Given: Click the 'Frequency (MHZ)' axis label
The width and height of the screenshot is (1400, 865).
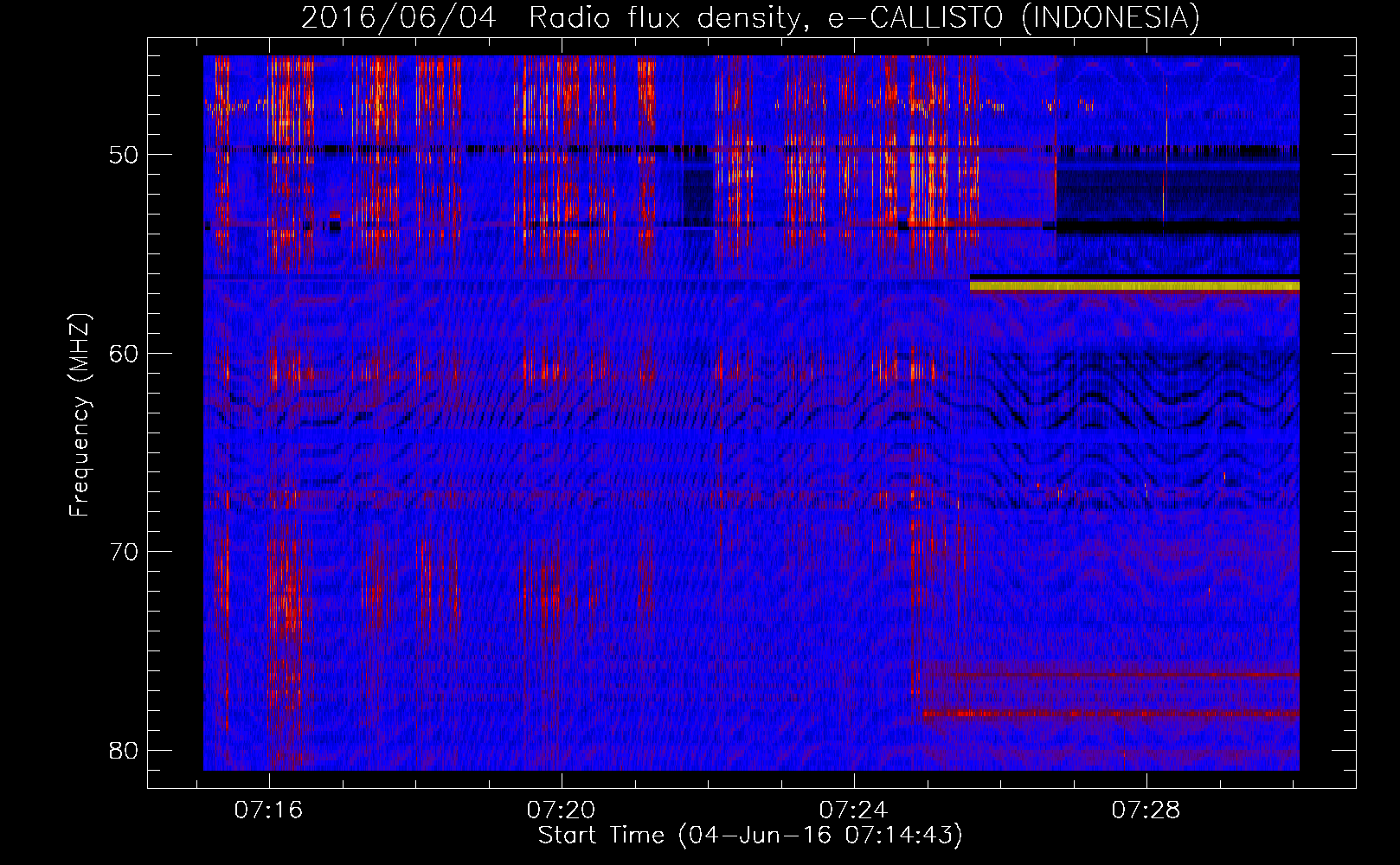Looking at the screenshot, I should pos(80,415).
